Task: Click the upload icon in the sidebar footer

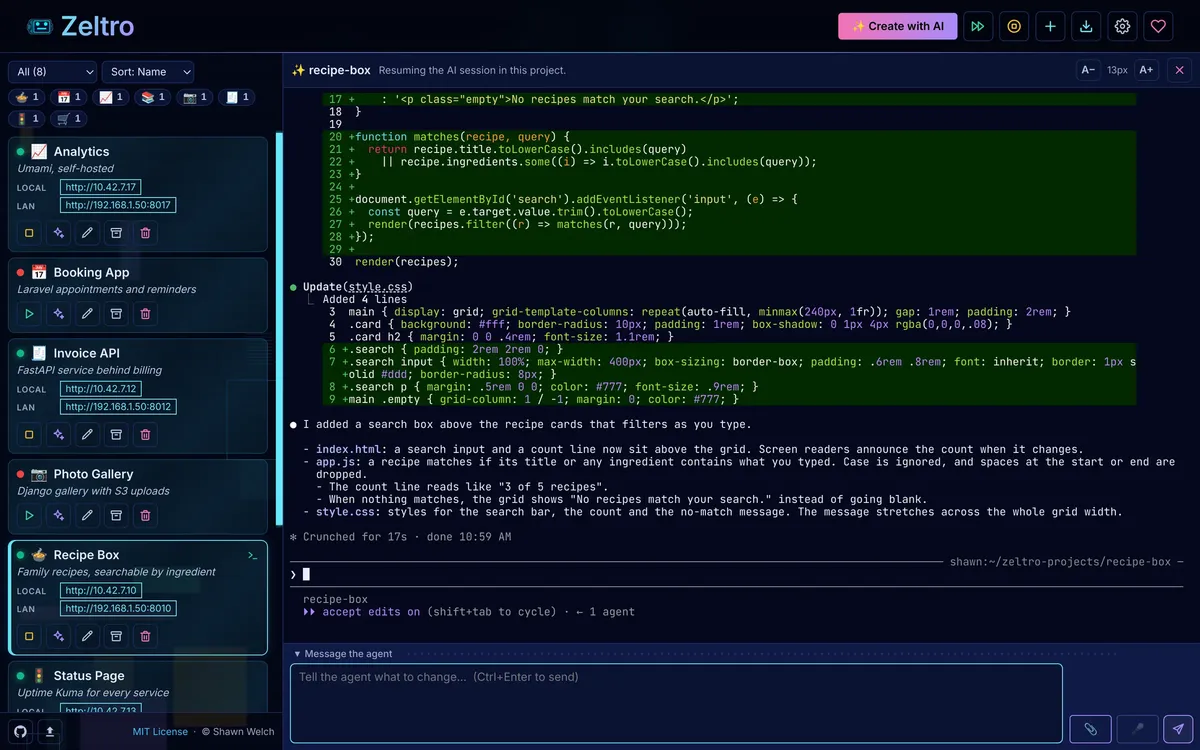Action: tap(50, 731)
